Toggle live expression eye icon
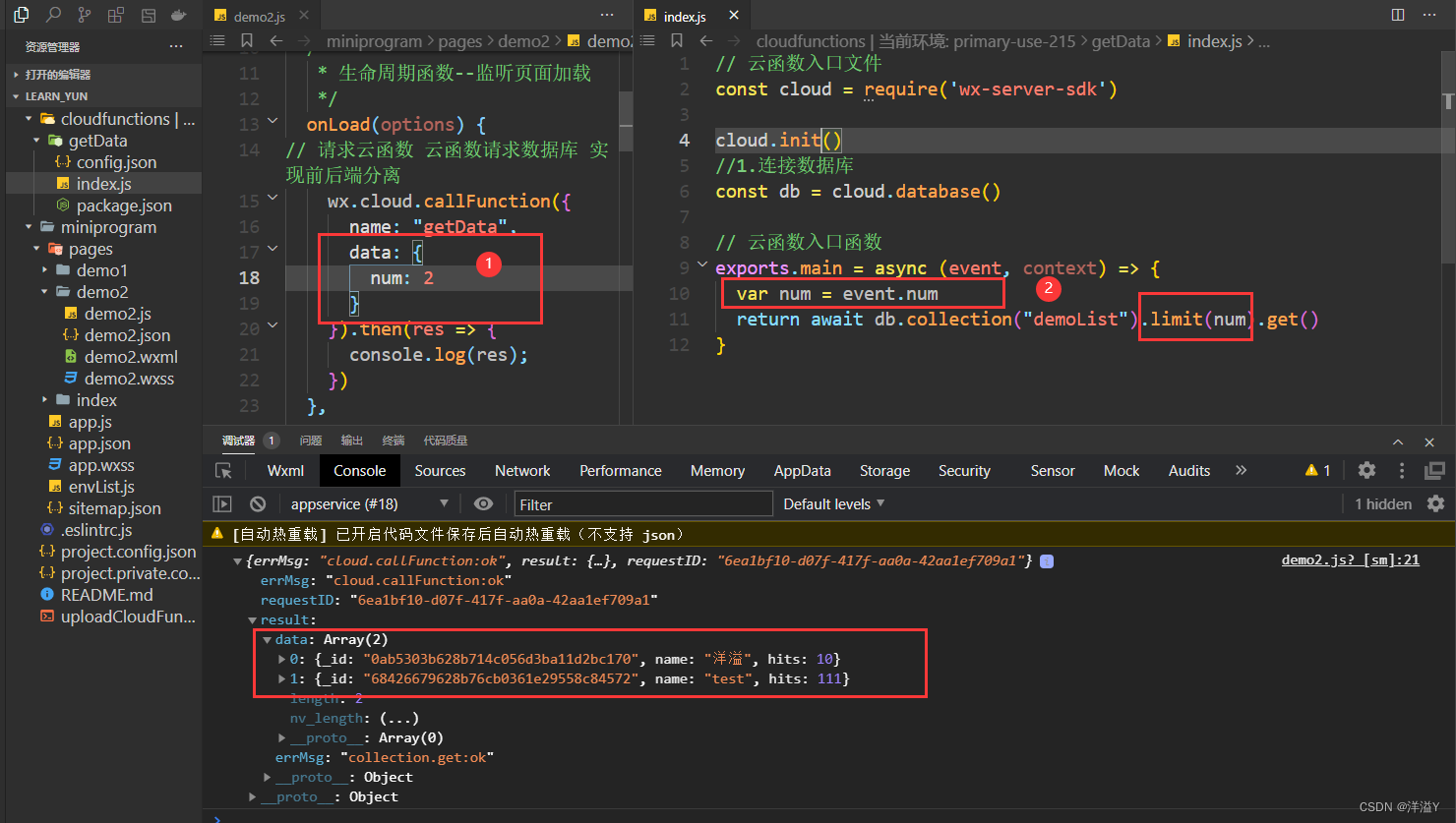 click(x=483, y=503)
